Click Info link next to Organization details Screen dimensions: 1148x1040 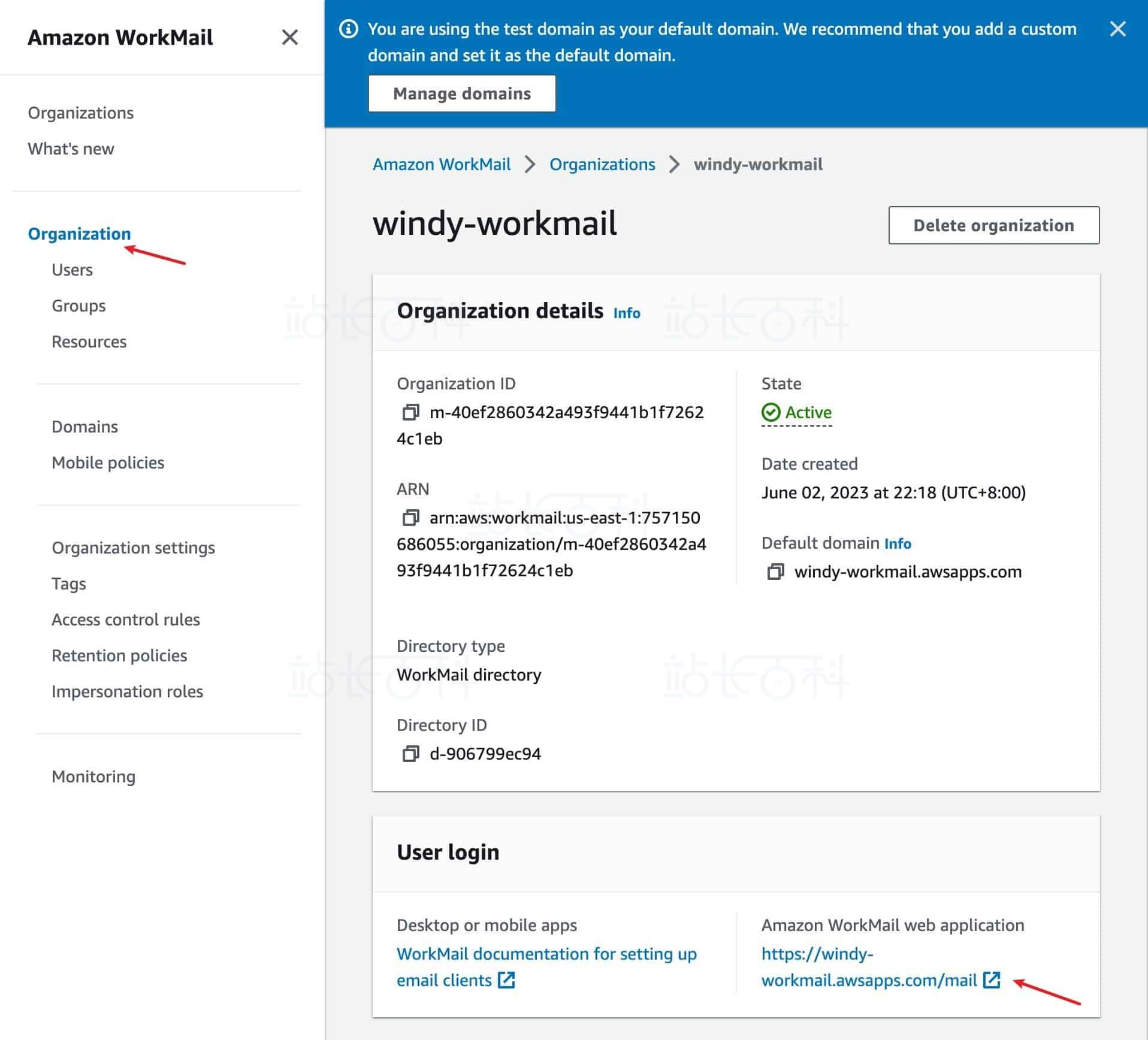point(627,313)
